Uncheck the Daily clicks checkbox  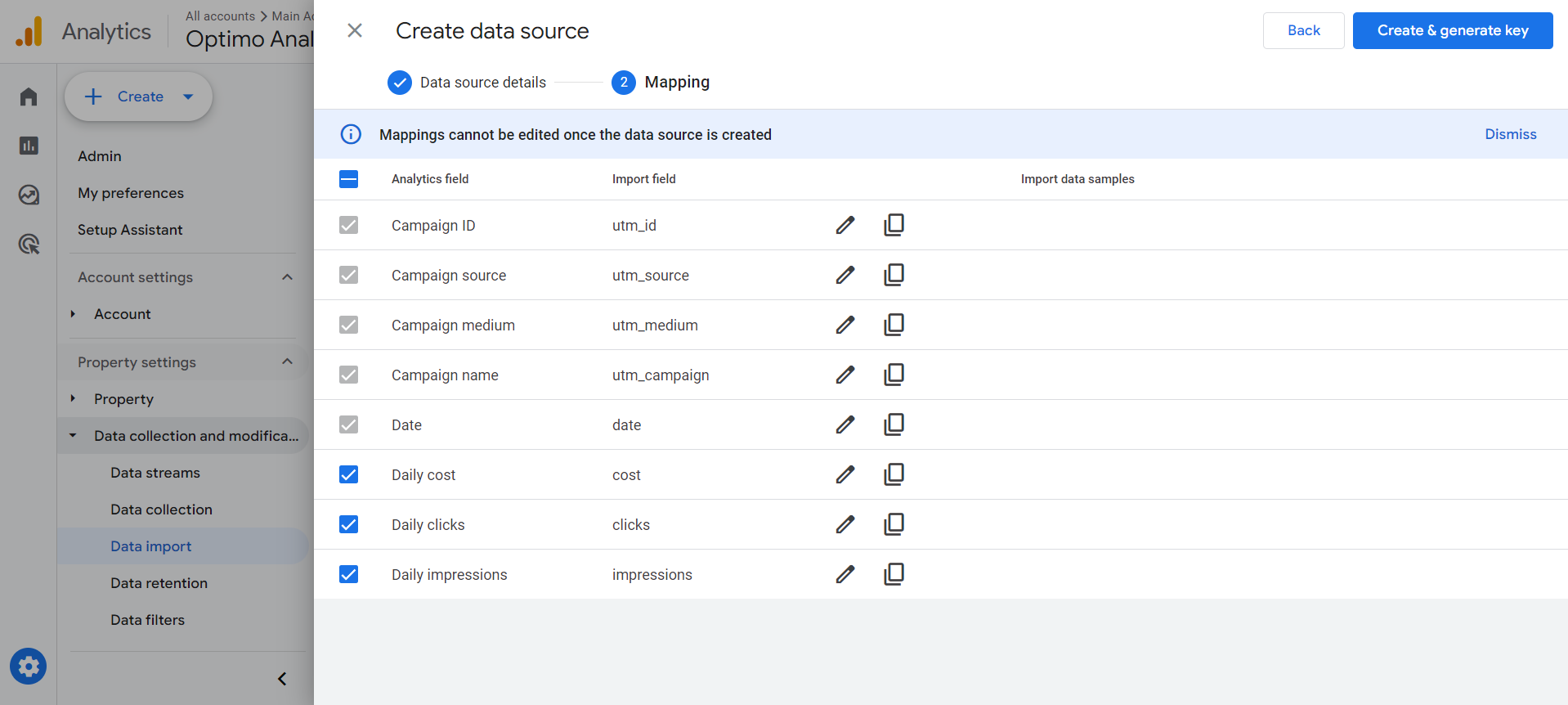pos(348,524)
